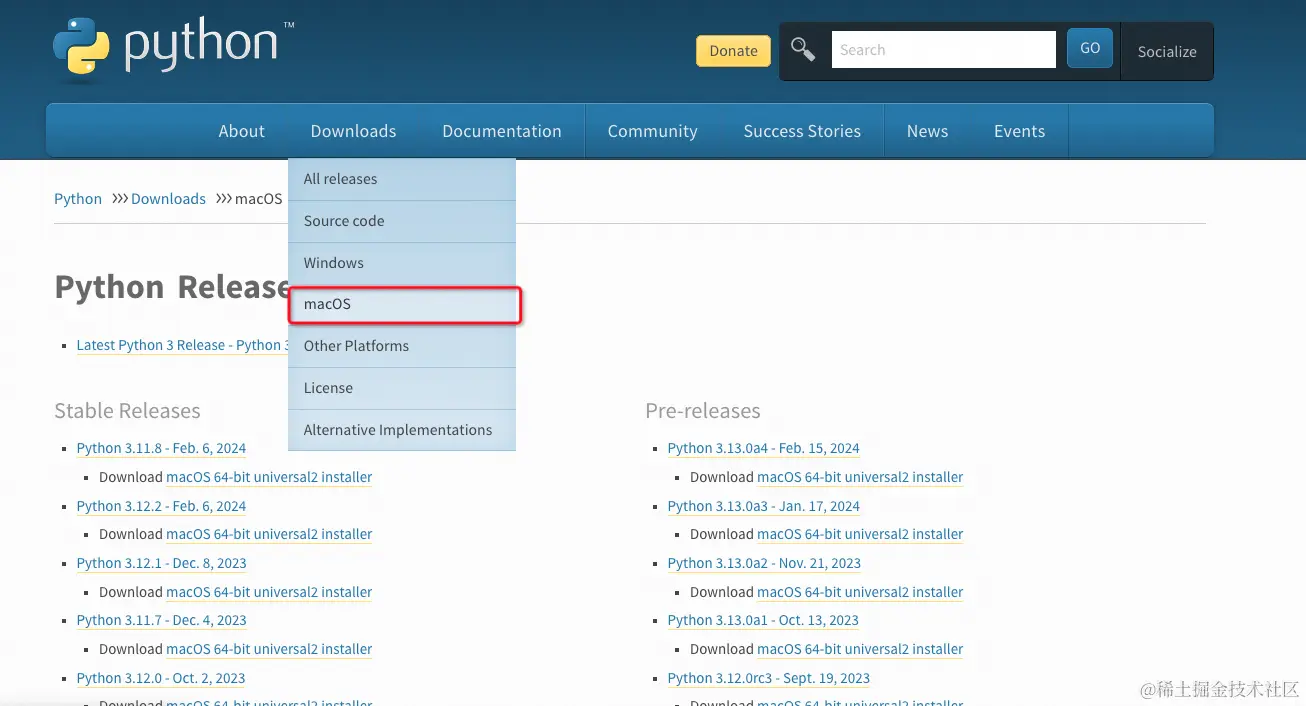Image resolution: width=1306 pixels, height=706 pixels.
Task: Focus the Search input field
Action: coord(943,49)
